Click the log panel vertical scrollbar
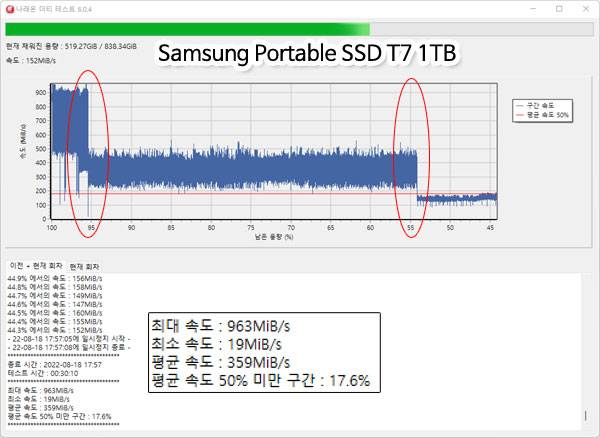The width and height of the screenshot is (600, 438). [x=589, y=350]
